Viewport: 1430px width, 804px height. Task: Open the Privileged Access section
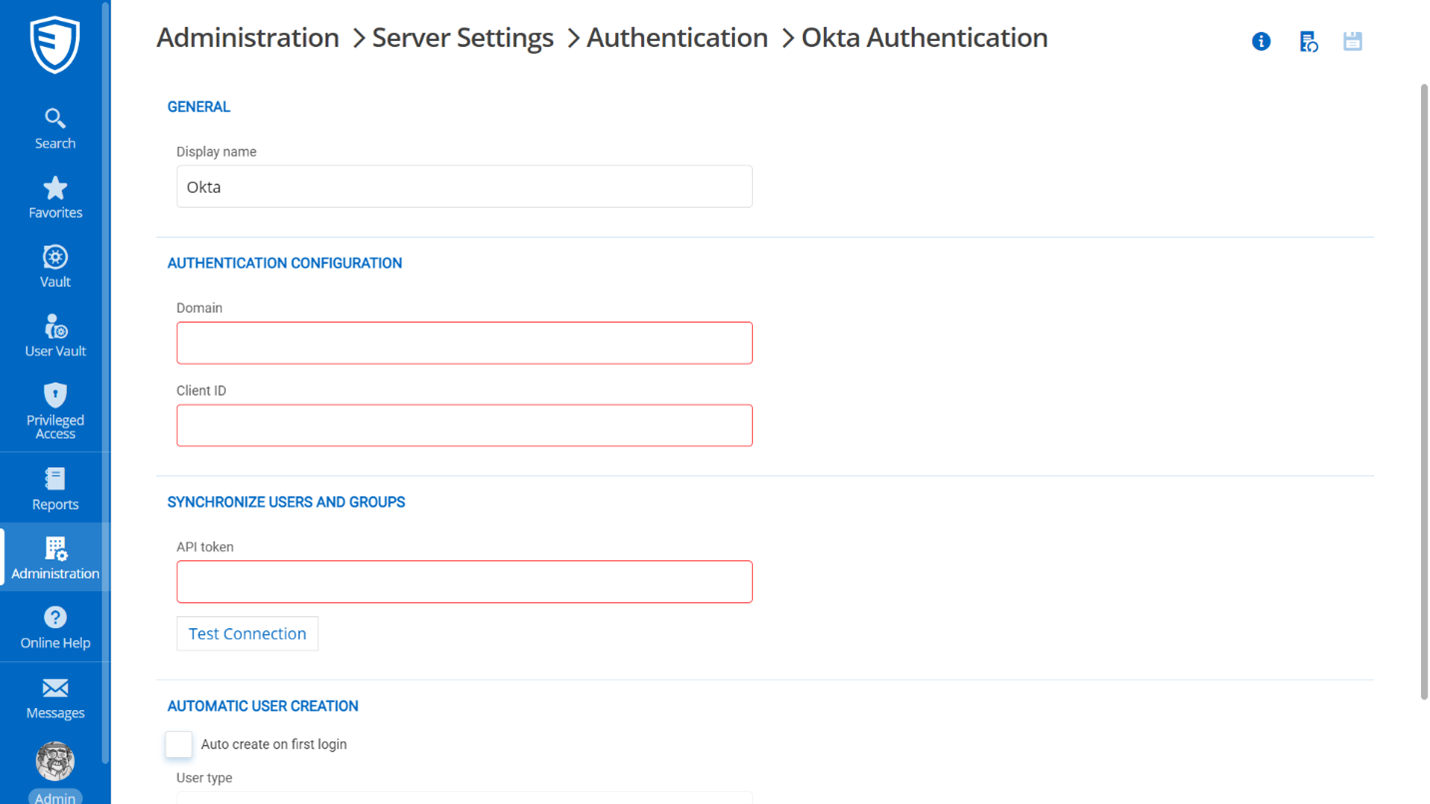(55, 410)
